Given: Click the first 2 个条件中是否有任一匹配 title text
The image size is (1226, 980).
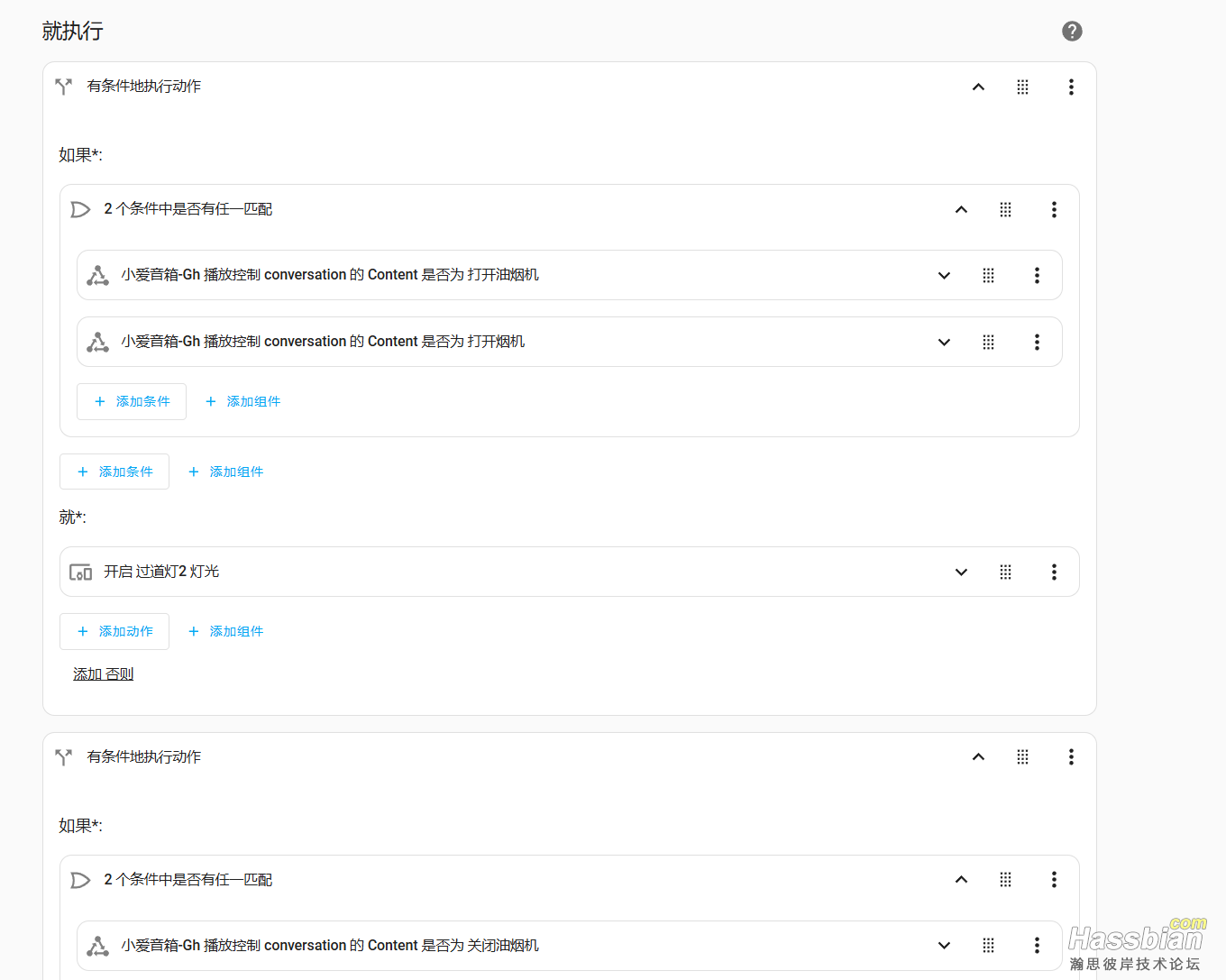Looking at the screenshot, I should [188, 209].
